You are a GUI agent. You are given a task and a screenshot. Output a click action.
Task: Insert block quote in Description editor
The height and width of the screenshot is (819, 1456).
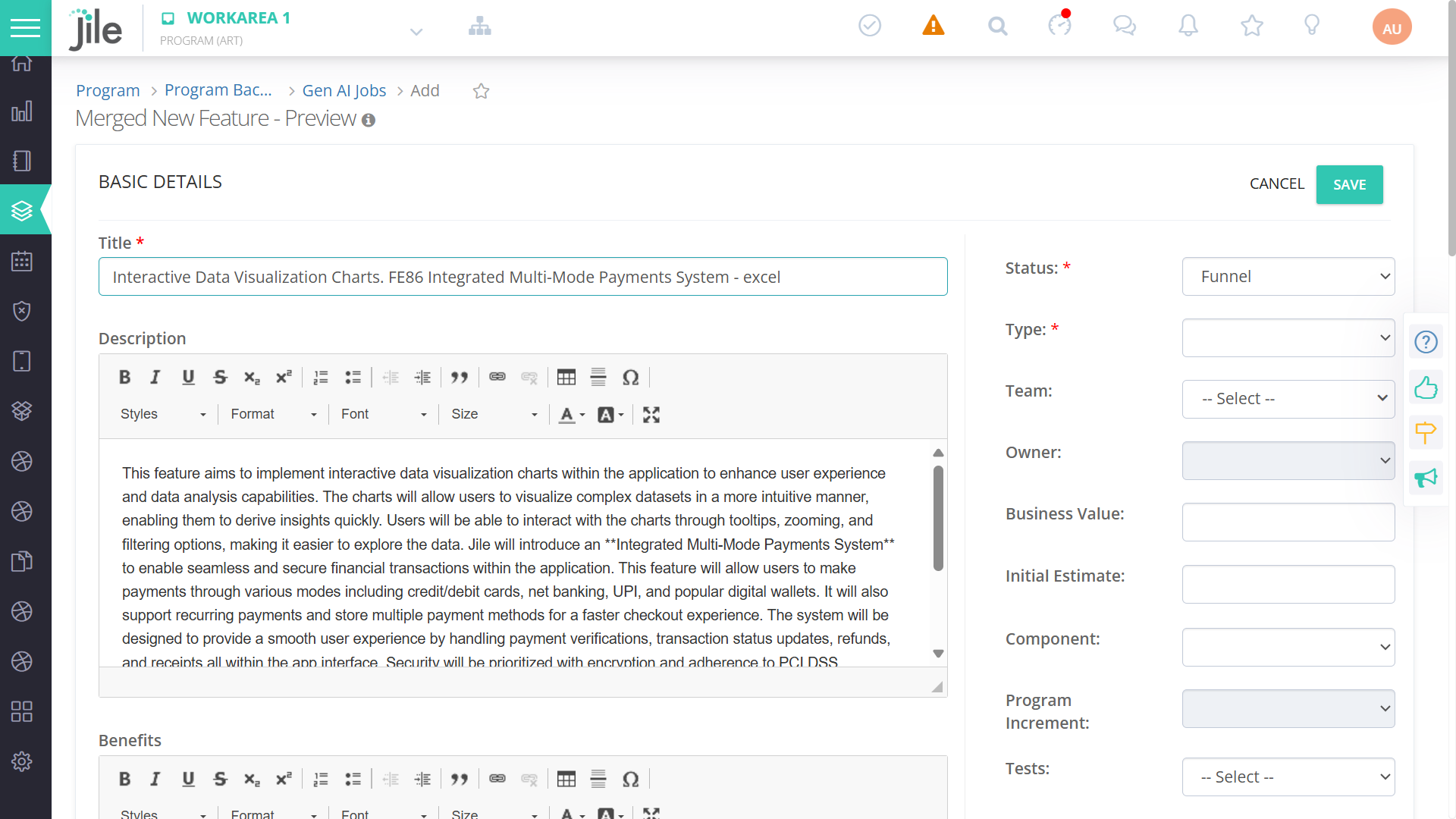click(x=460, y=377)
